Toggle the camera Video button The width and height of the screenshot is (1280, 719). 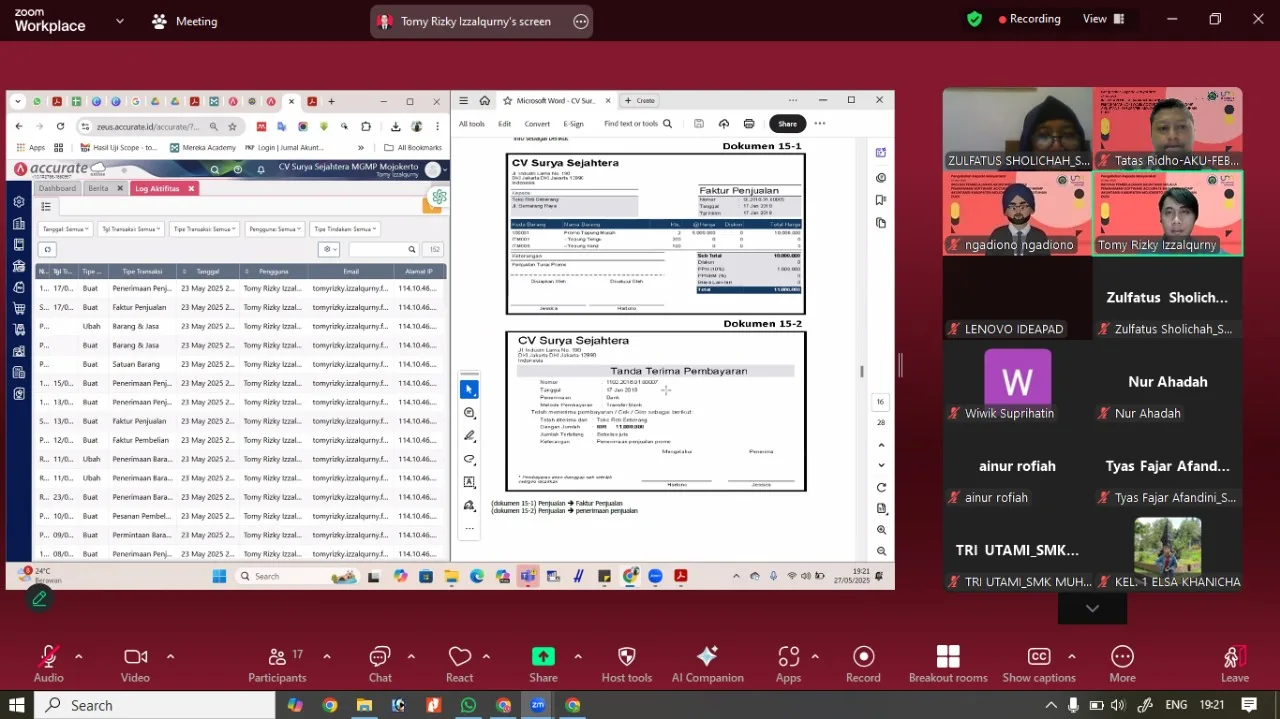(x=135, y=663)
